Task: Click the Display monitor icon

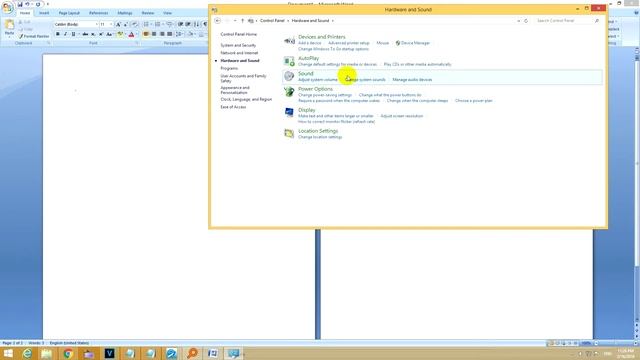Action: (289, 112)
